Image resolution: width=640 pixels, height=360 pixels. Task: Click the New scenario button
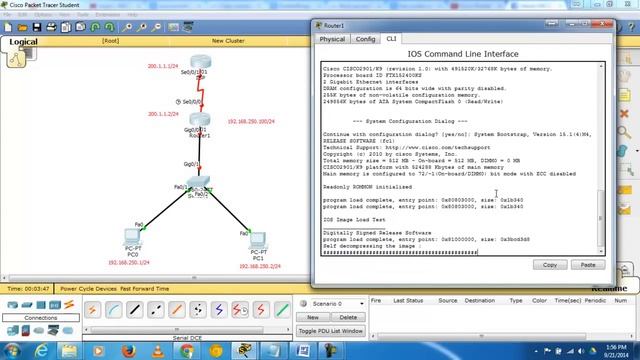(313, 317)
